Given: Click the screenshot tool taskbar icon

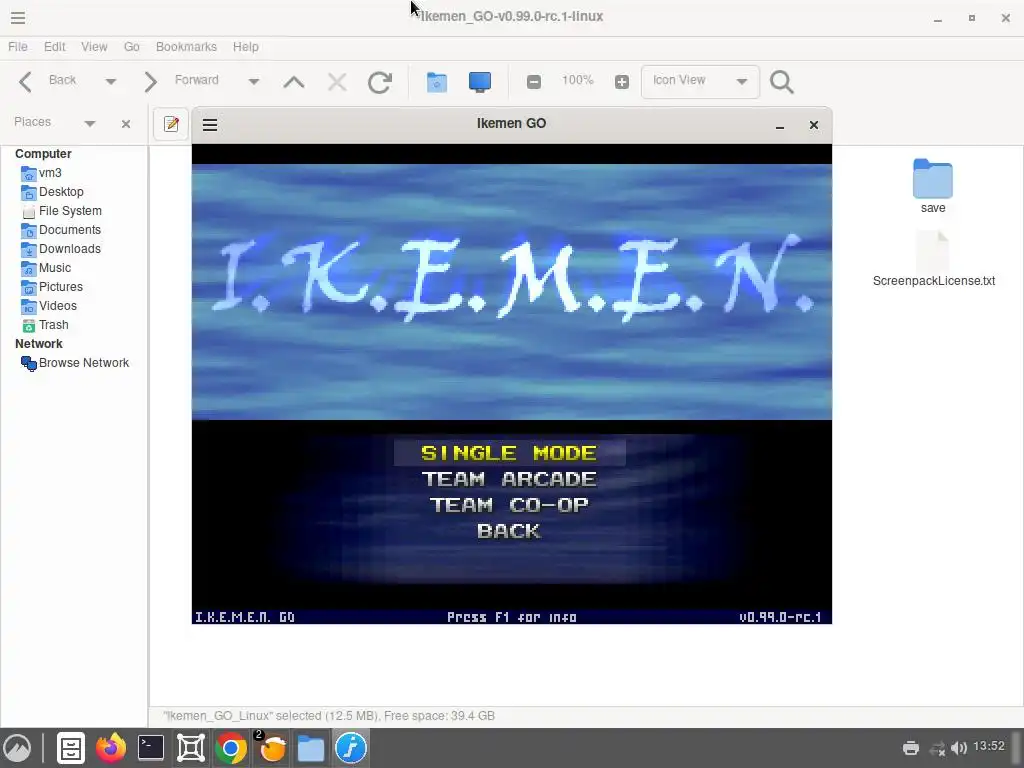Looking at the screenshot, I should (x=191, y=748).
